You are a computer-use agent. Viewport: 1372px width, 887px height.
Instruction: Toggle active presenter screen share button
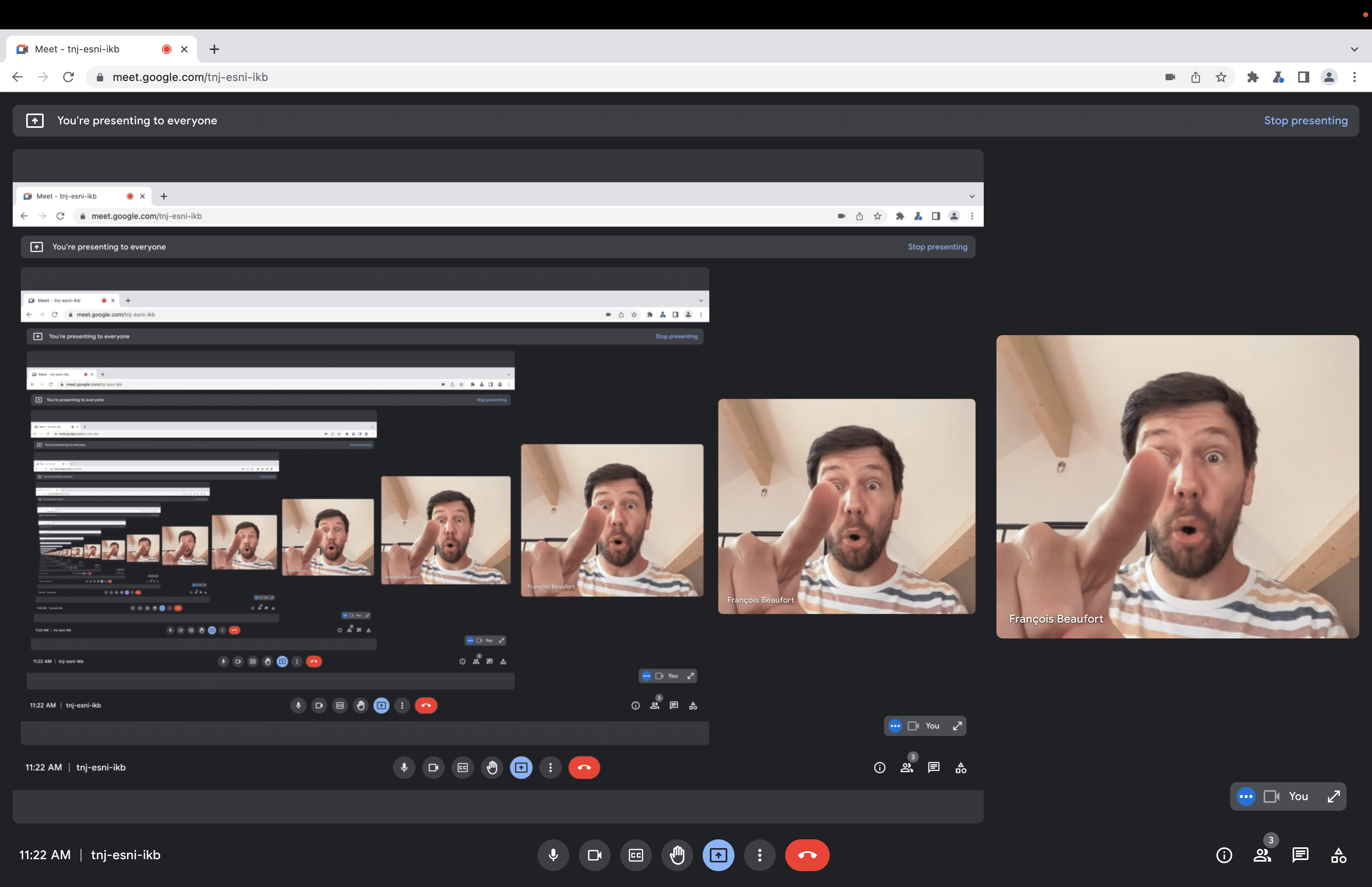tap(718, 855)
